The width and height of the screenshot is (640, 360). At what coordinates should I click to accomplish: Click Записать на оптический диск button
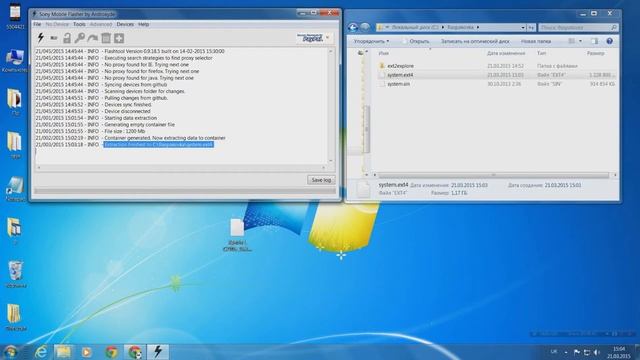pos(475,41)
